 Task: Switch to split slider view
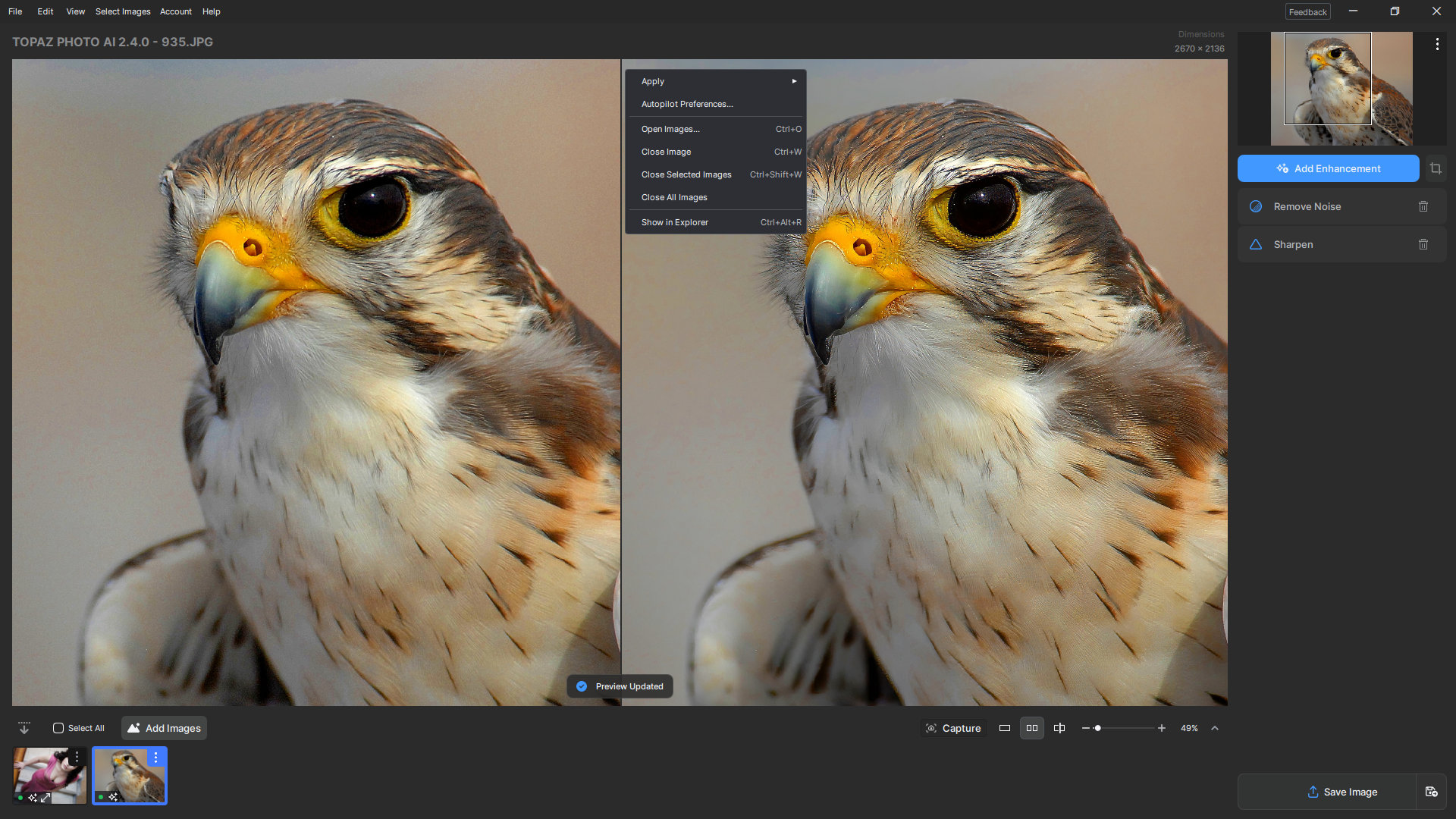tap(1059, 728)
